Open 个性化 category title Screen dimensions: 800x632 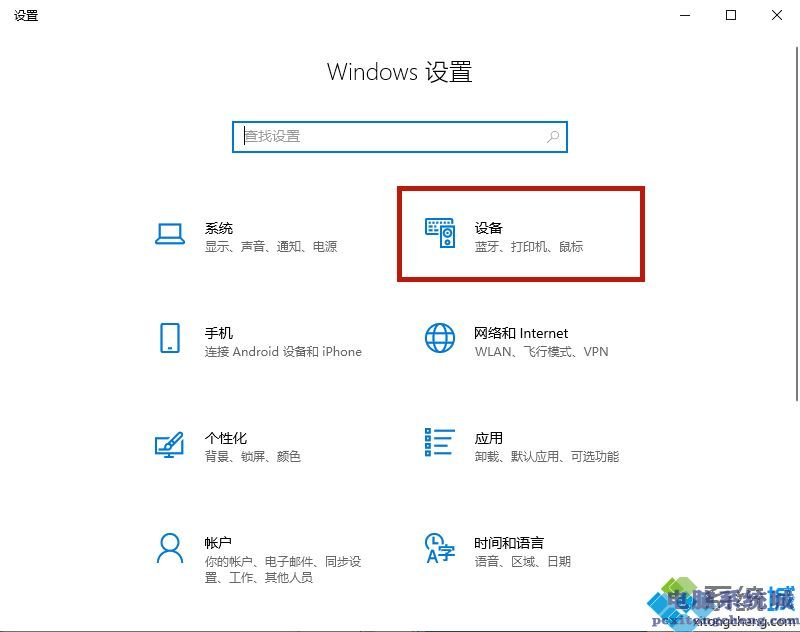click(x=226, y=438)
